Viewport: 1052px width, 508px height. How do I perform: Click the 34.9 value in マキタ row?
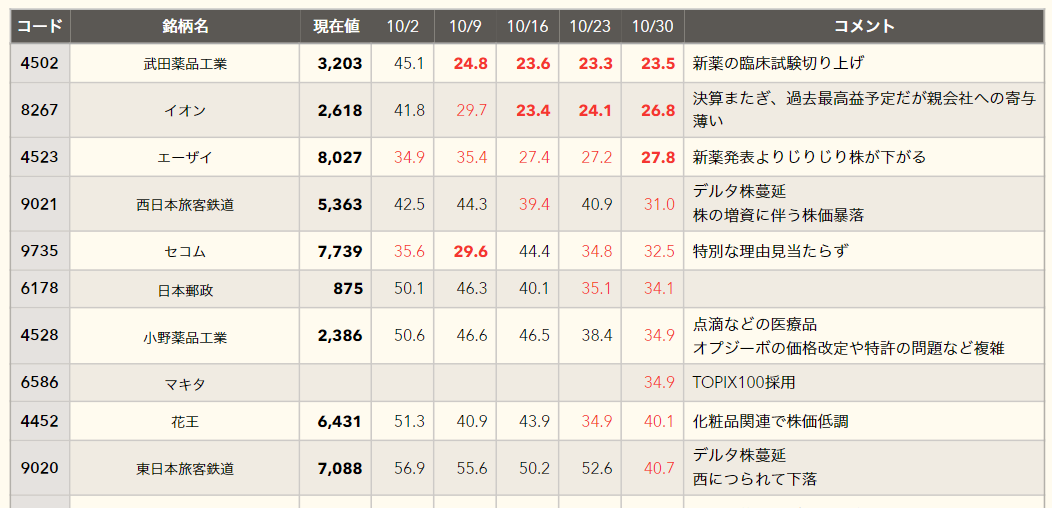pyautogui.click(x=660, y=383)
